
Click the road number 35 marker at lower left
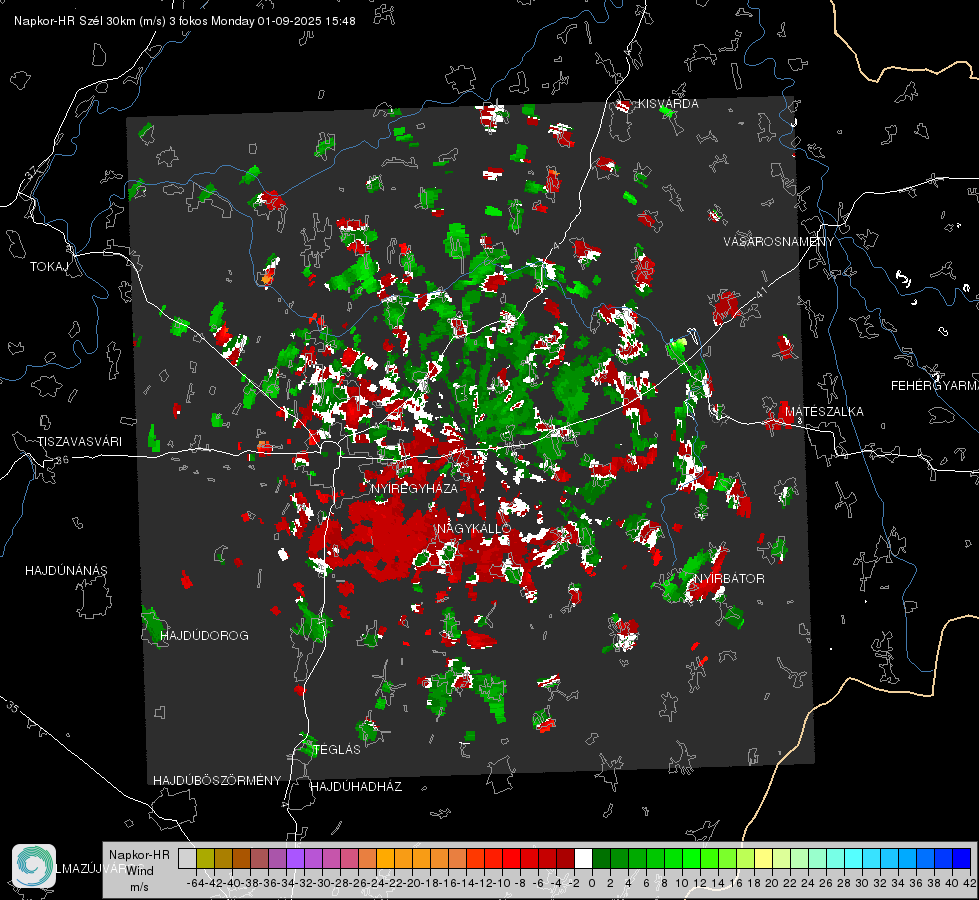[13, 707]
